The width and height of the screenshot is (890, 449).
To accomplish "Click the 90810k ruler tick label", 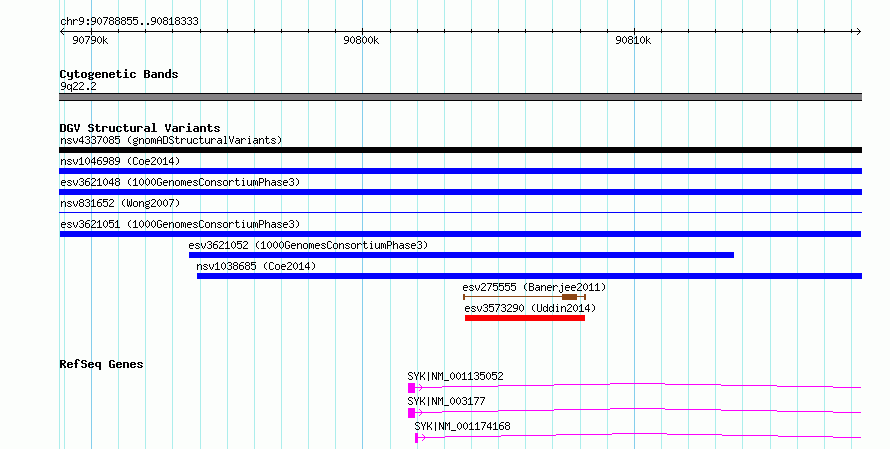I will (x=633, y=40).
